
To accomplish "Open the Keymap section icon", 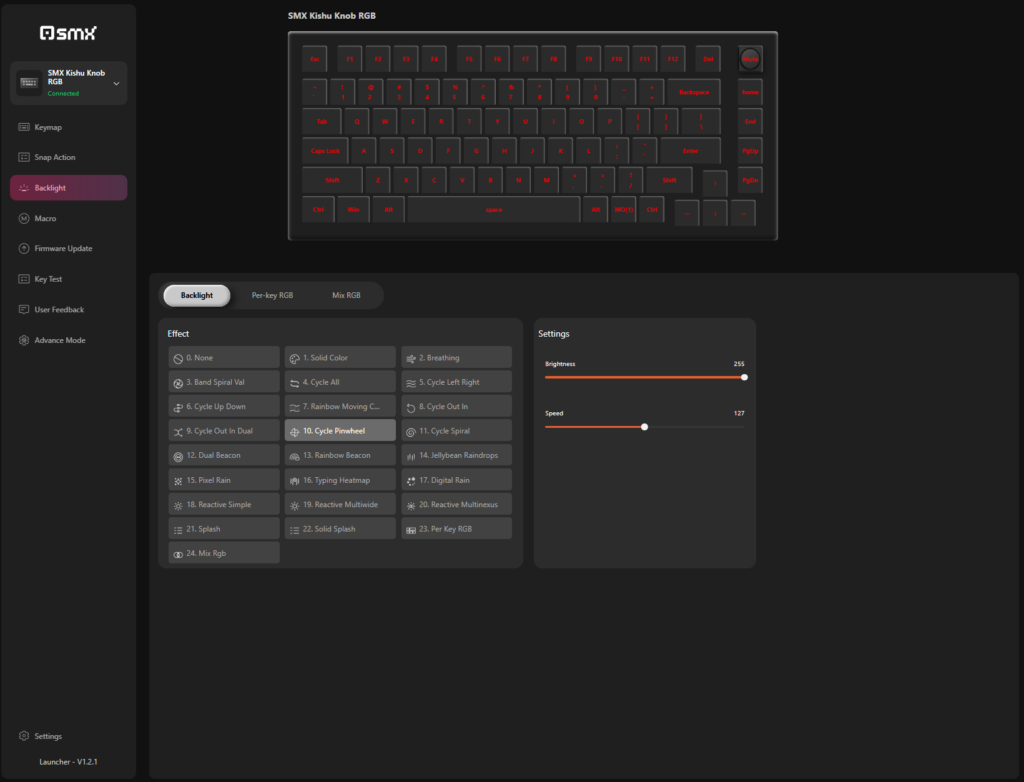I will tap(24, 127).
